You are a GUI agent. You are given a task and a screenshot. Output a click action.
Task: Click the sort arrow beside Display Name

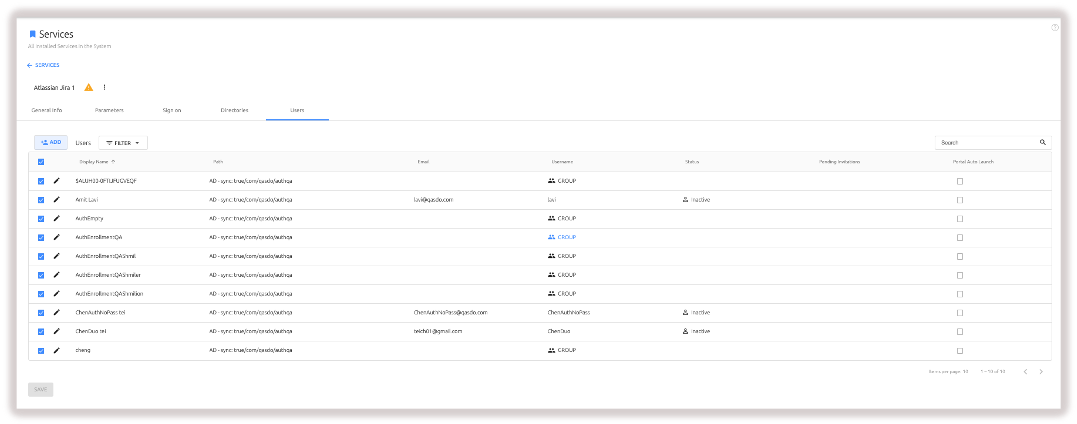(x=113, y=161)
